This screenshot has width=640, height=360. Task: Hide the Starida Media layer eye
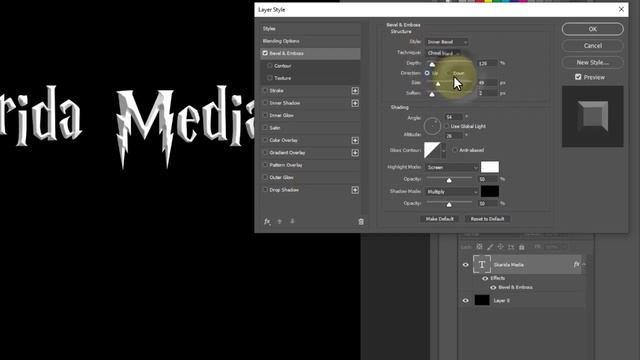point(466,264)
